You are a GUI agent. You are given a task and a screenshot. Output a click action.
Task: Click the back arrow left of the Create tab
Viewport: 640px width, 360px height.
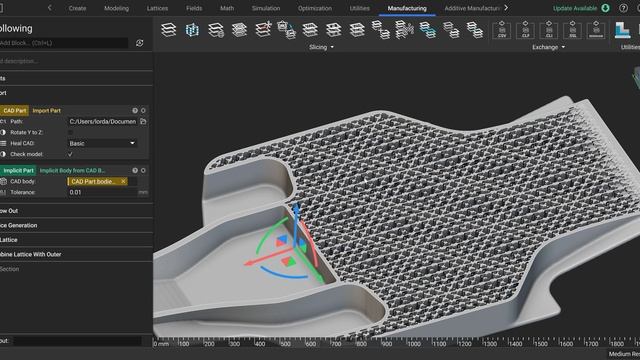(49, 8)
